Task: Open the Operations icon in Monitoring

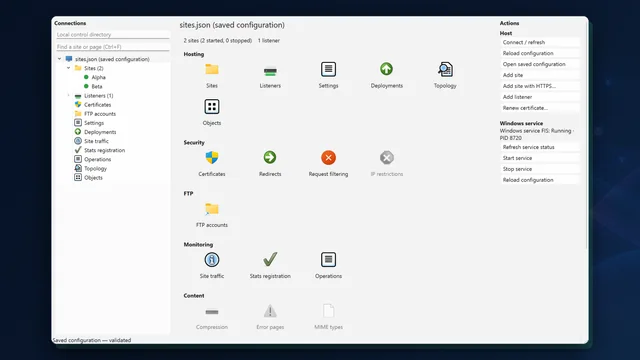Action: [x=329, y=260]
